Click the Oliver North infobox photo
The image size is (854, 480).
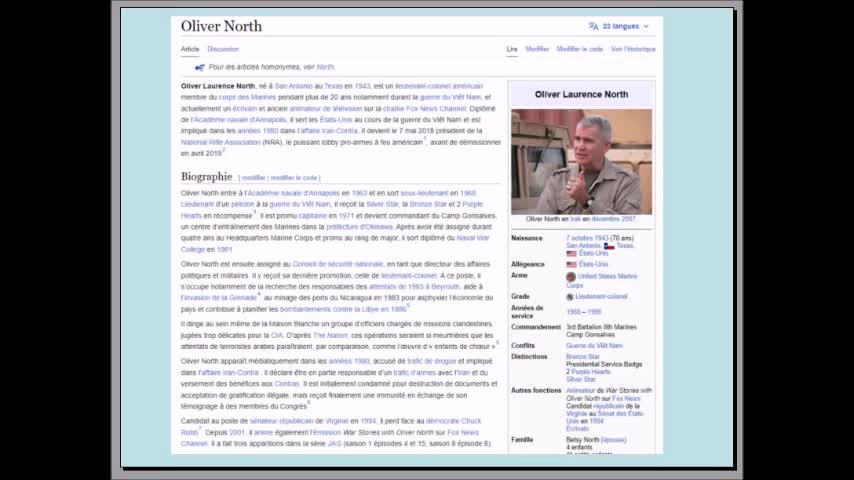coord(581,161)
